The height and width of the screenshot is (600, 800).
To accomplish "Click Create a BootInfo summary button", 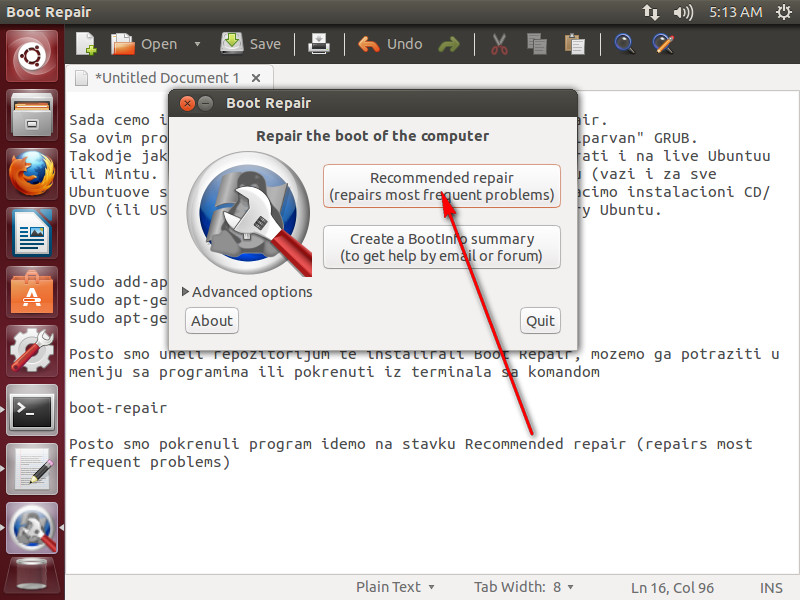I will pos(442,247).
